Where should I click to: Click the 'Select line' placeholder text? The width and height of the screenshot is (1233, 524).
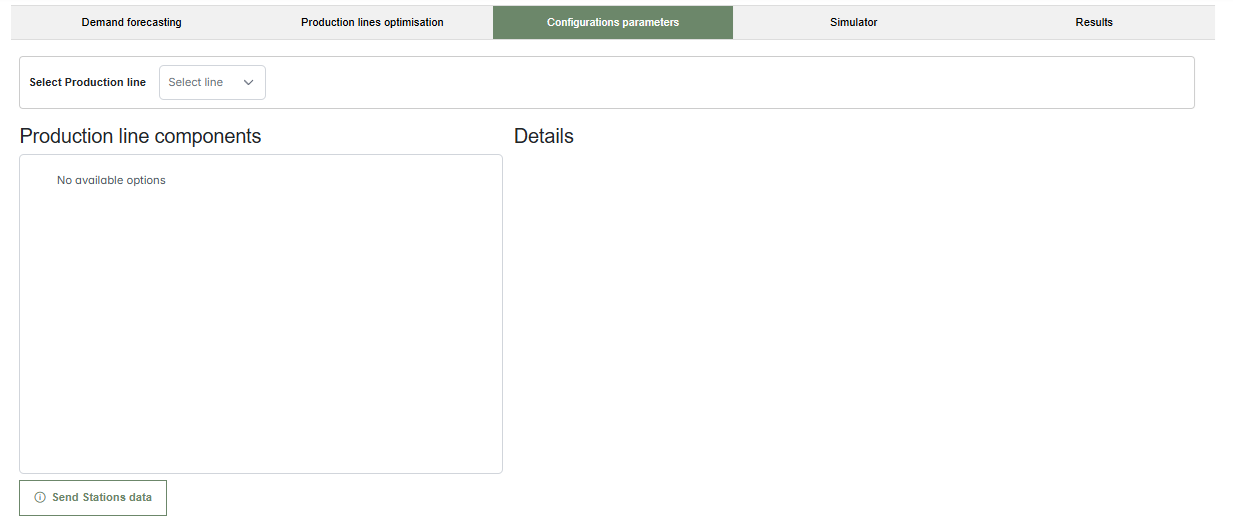point(196,83)
